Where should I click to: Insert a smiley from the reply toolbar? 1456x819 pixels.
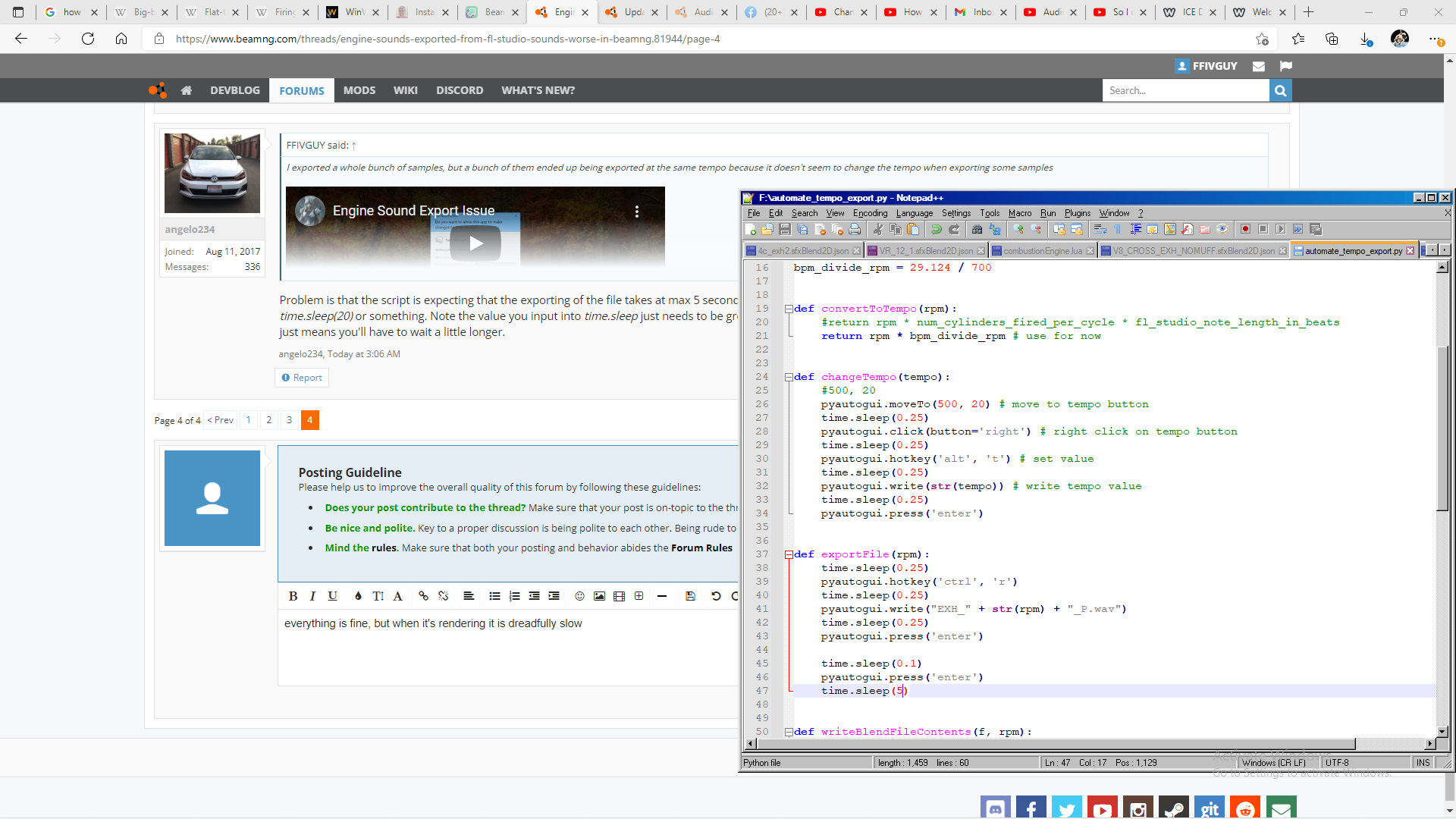coord(579,596)
